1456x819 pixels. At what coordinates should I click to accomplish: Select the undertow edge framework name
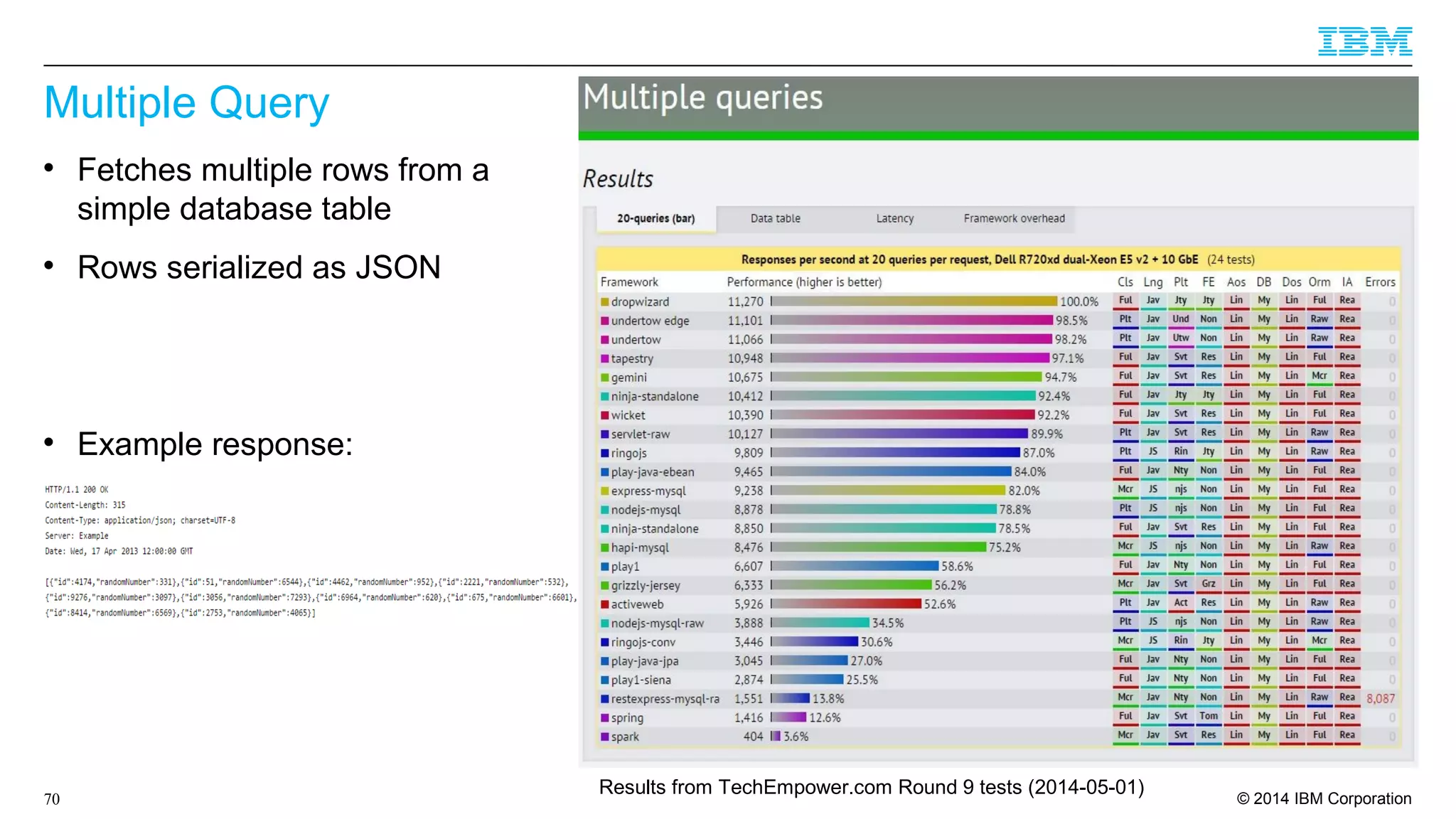(650, 321)
